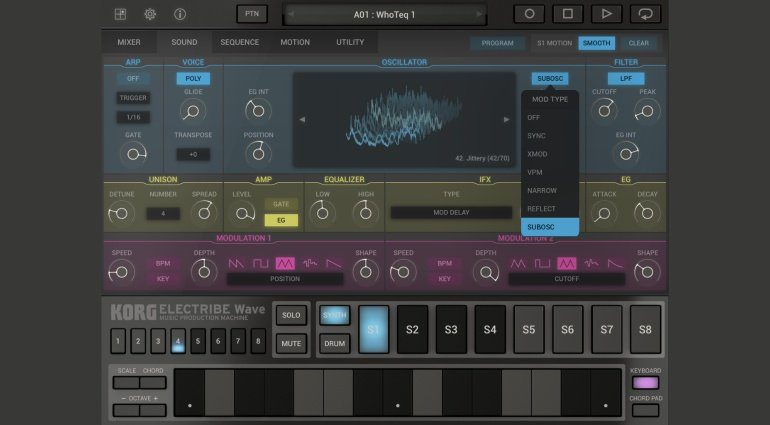Click the Play transport button
Screen dimensions: 770x425
click(605, 14)
